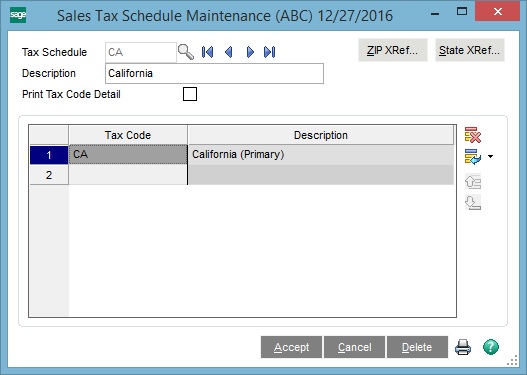
Task: Select row header 2 in the grid
Action: (x=49, y=175)
